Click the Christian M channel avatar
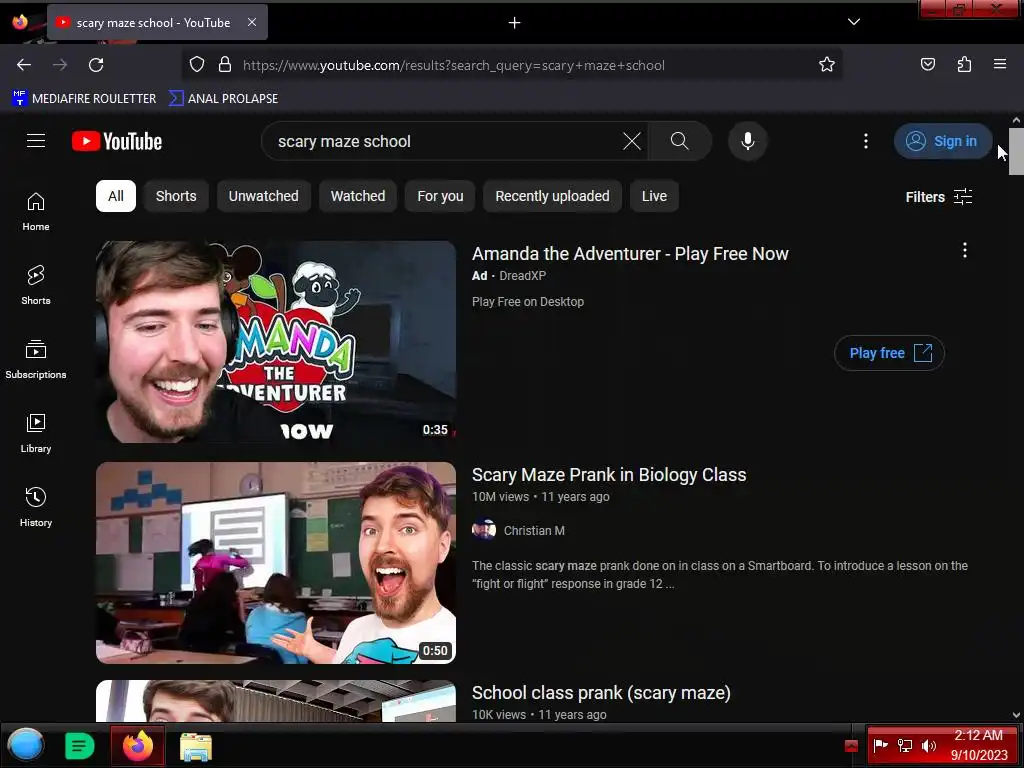Image resolution: width=1024 pixels, height=768 pixels. (x=484, y=530)
